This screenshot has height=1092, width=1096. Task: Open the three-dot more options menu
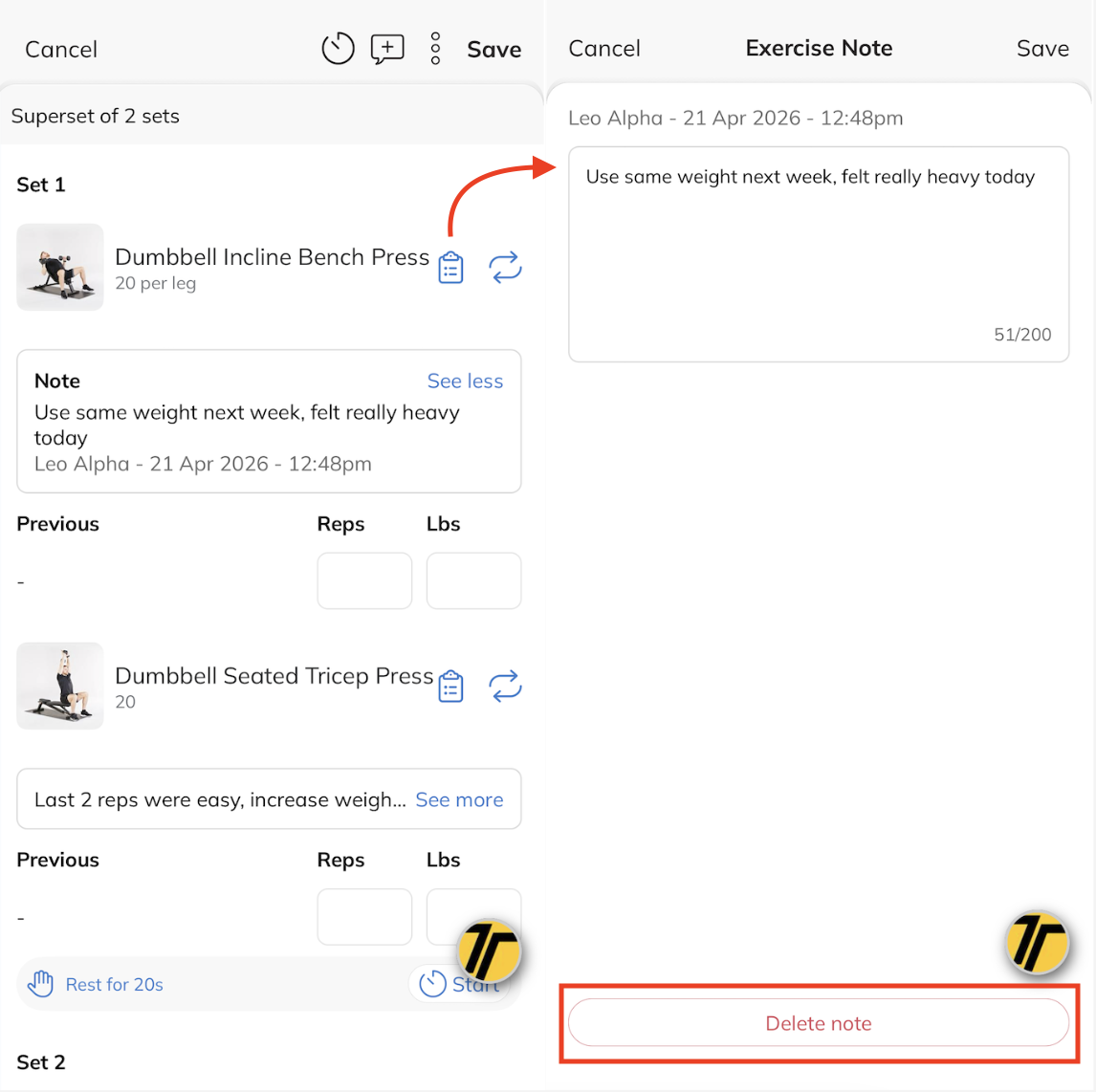click(435, 49)
